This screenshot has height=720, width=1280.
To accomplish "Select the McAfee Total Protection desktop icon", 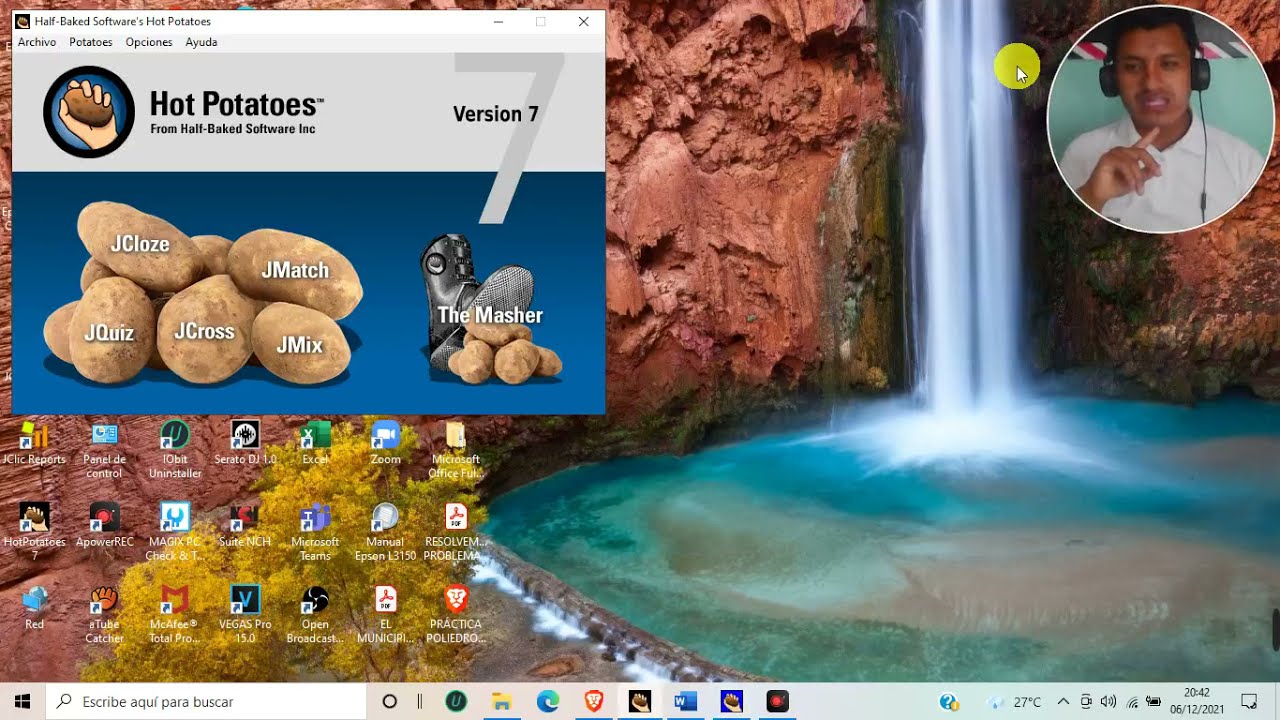I will click(x=175, y=613).
